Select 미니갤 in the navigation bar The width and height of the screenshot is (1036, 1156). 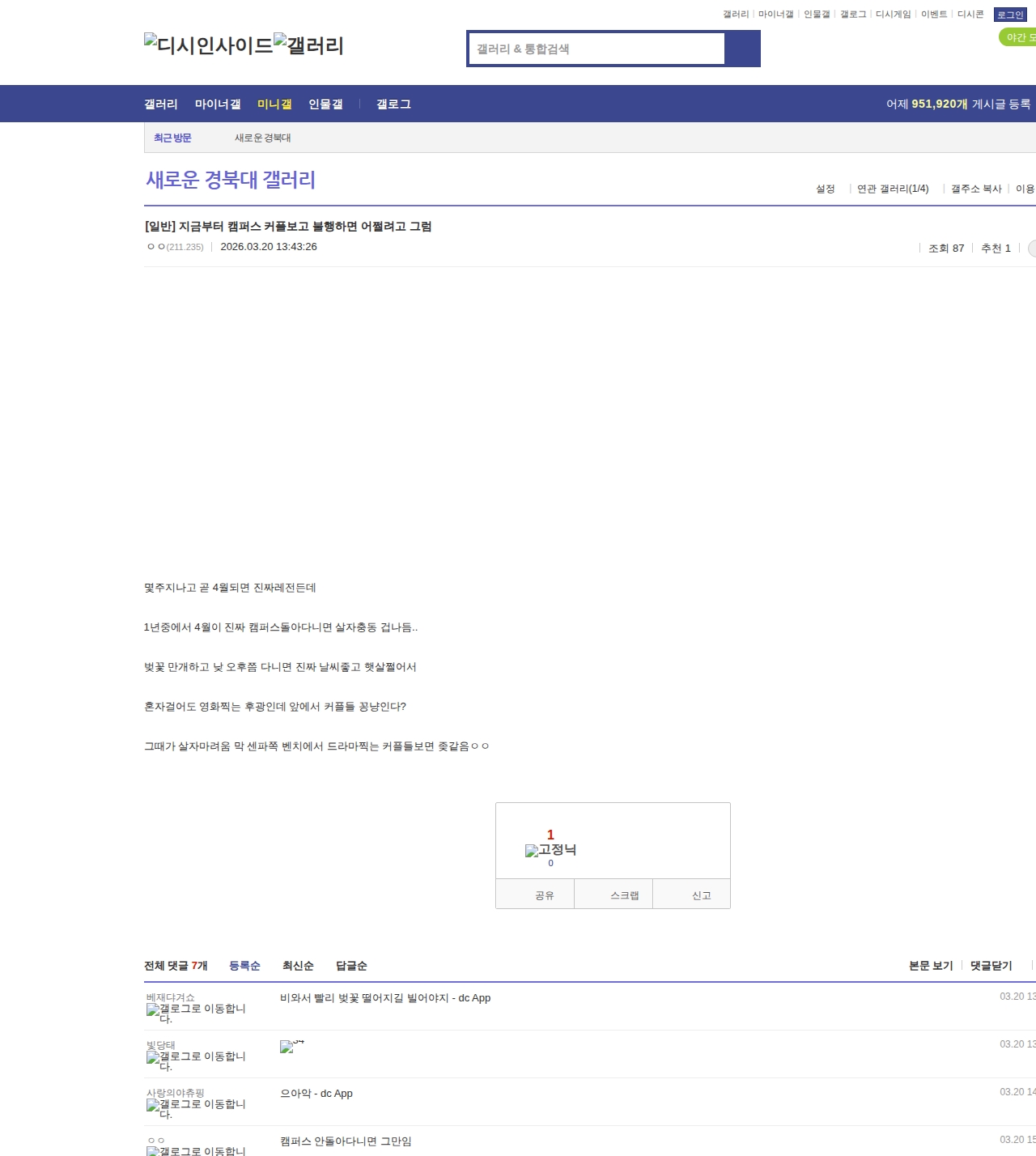274,104
